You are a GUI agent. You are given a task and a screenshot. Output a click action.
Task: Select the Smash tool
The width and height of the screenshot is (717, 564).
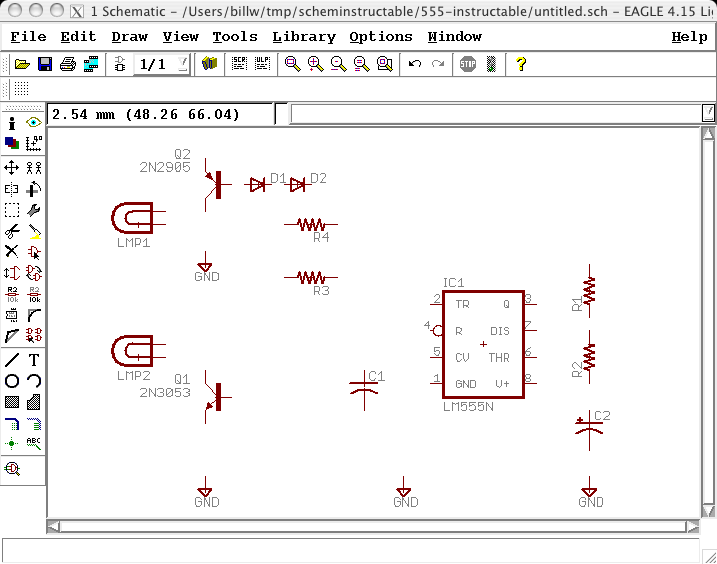(x=12, y=315)
